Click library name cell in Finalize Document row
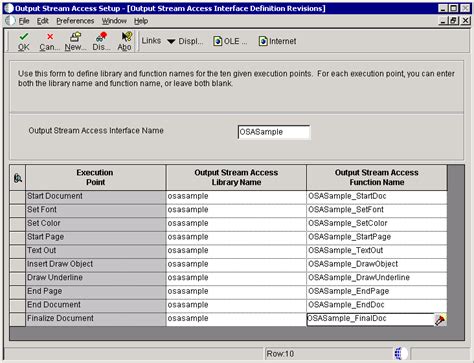This screenshot has height=363, width=474. [236, 319]
